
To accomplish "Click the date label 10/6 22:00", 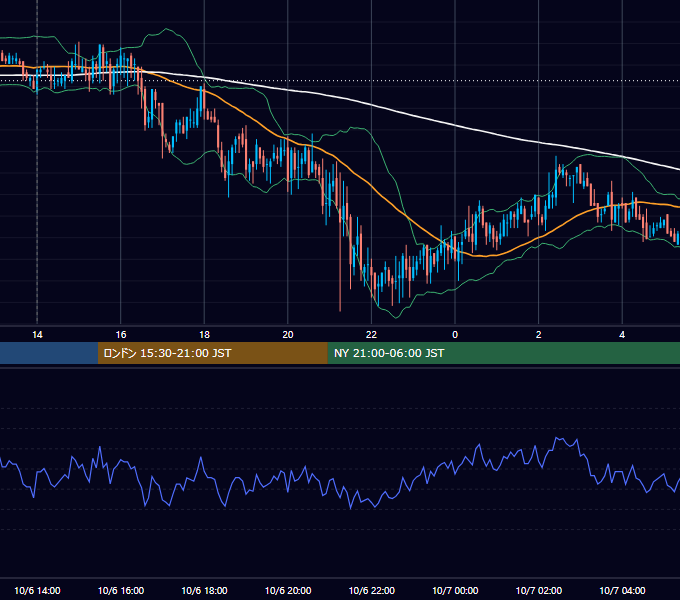I will pyautogui.click(x=372, y=590).
